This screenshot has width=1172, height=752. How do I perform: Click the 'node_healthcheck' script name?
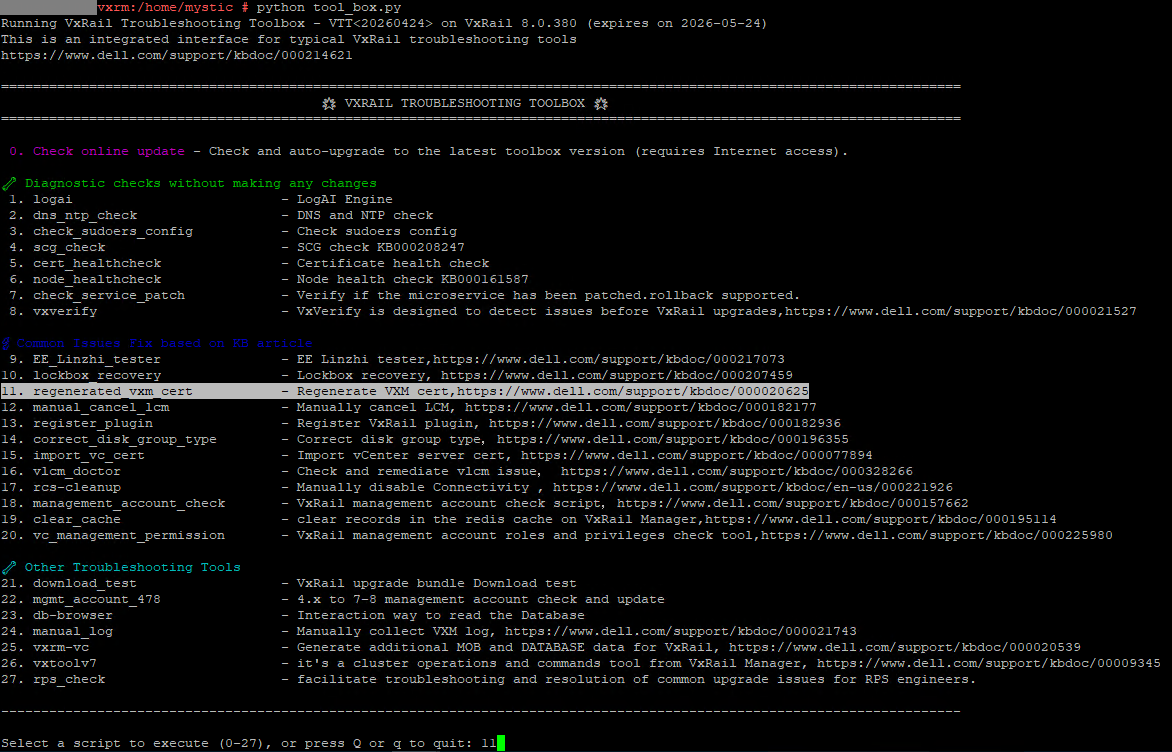(x=96, y=279)
